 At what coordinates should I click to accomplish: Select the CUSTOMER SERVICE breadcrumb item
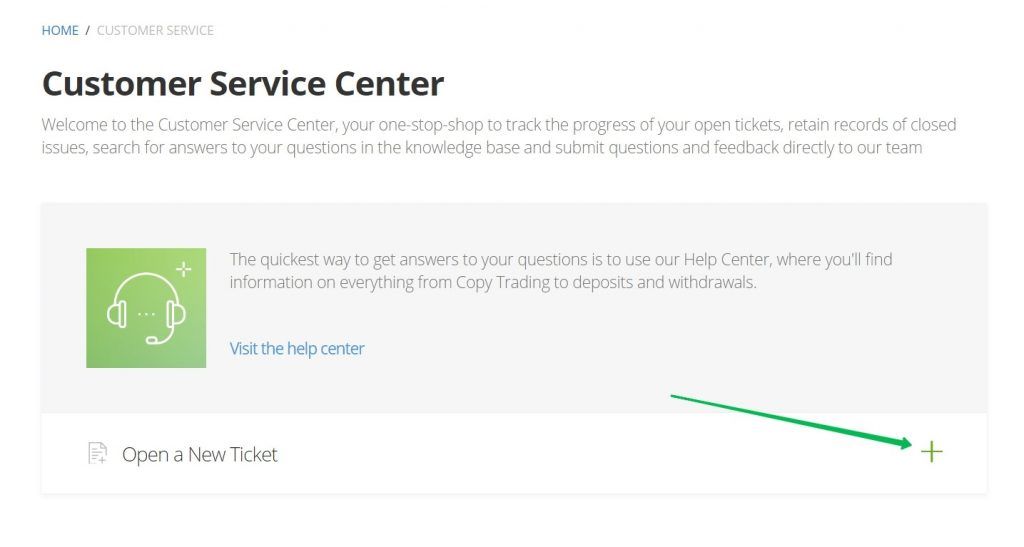click(155, 30)
